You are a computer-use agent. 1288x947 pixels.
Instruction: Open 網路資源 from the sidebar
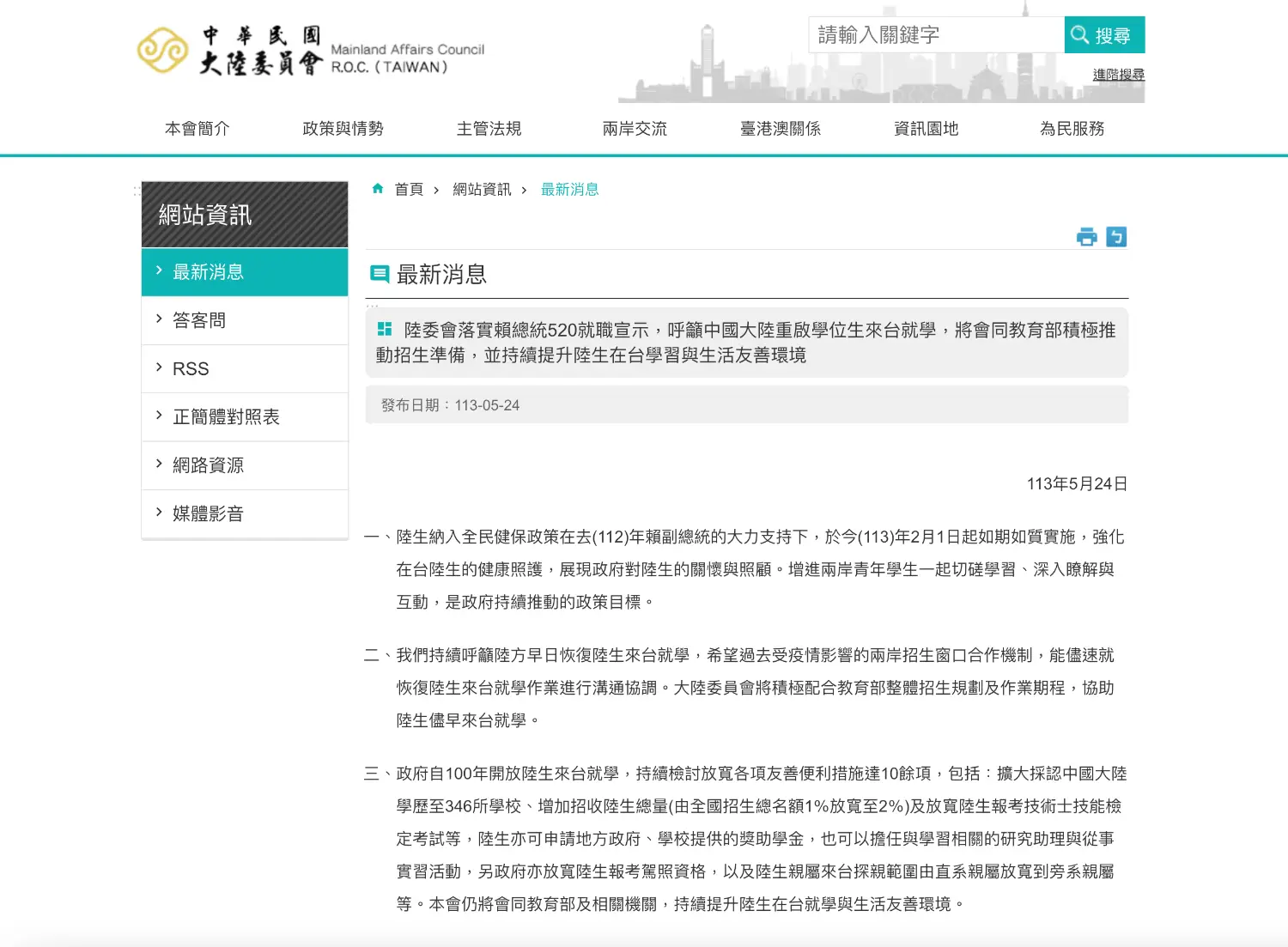coord(208,465)
